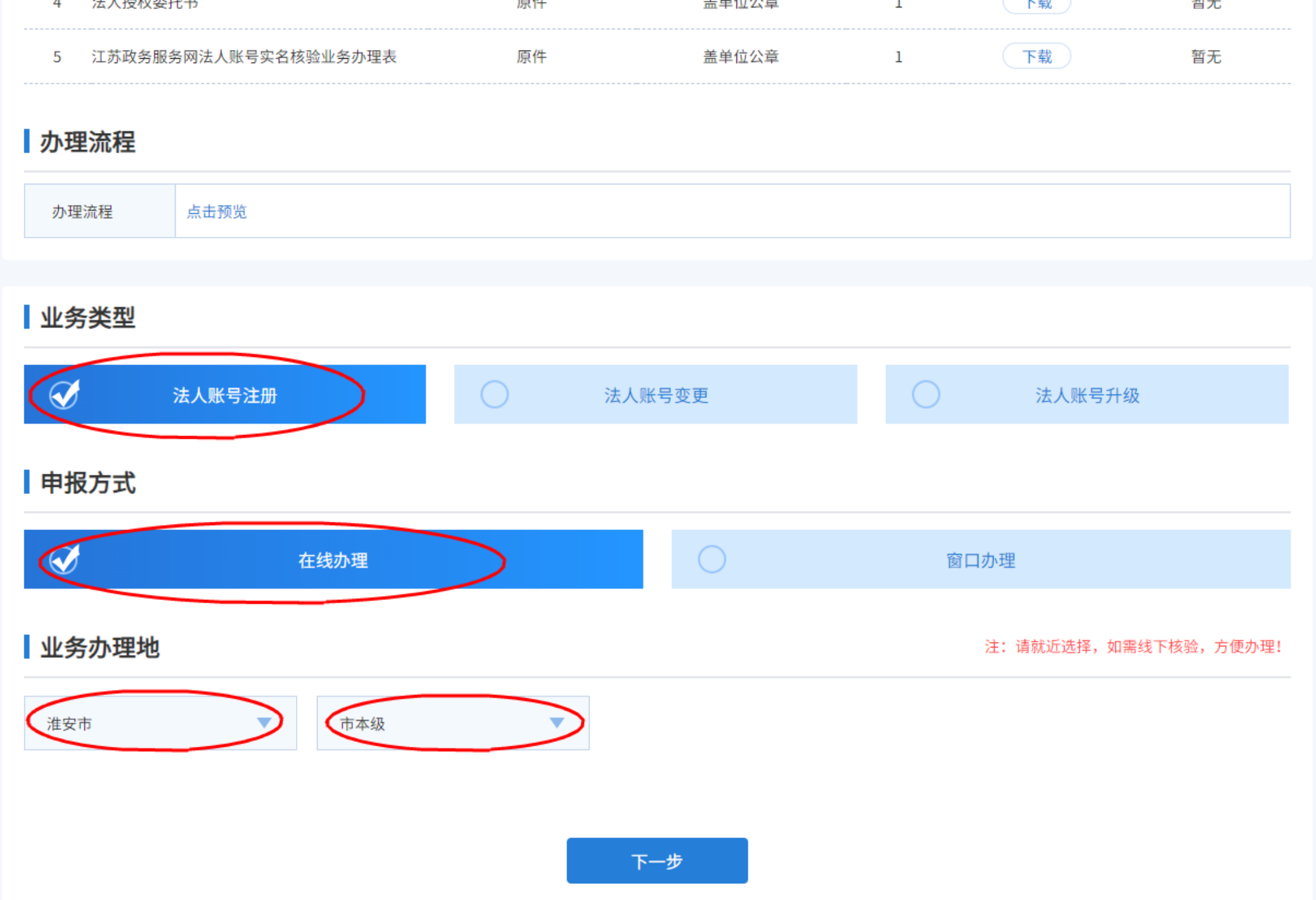Click 盖单位公章 cell in row 5
This screenshot has height=900, width=1316.
pyautogui.click(x=740, y=57)
